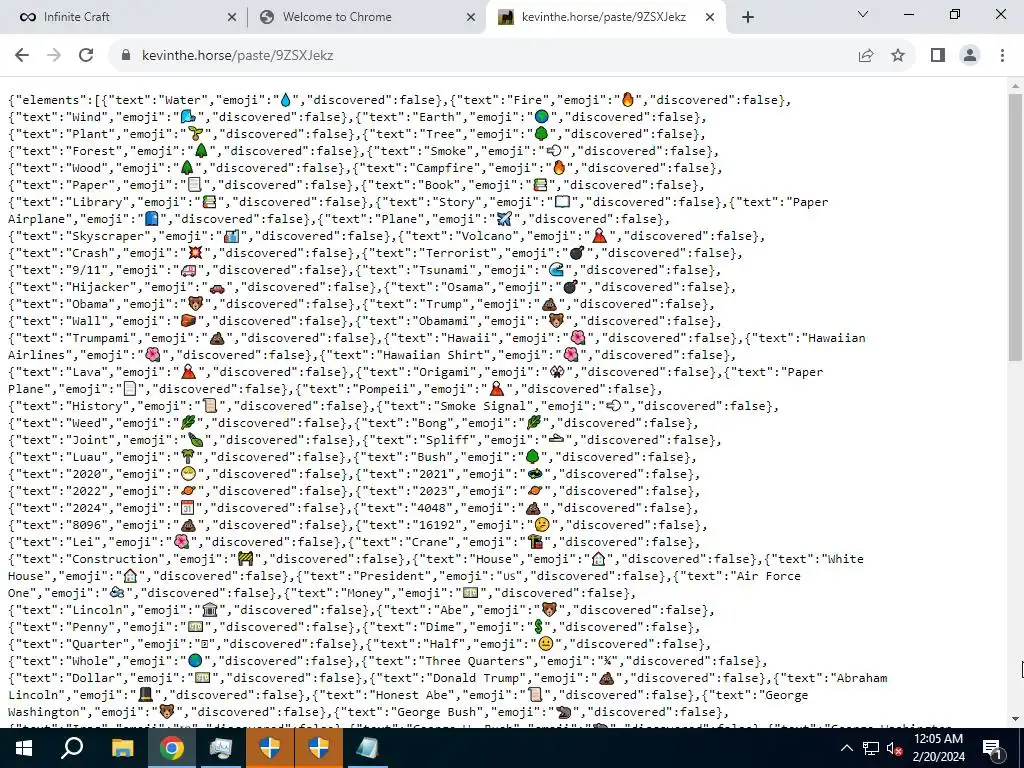The height and width of the screenshot is (768, 1024).
Task: Open the notification center
Action: tap(991, 748)
